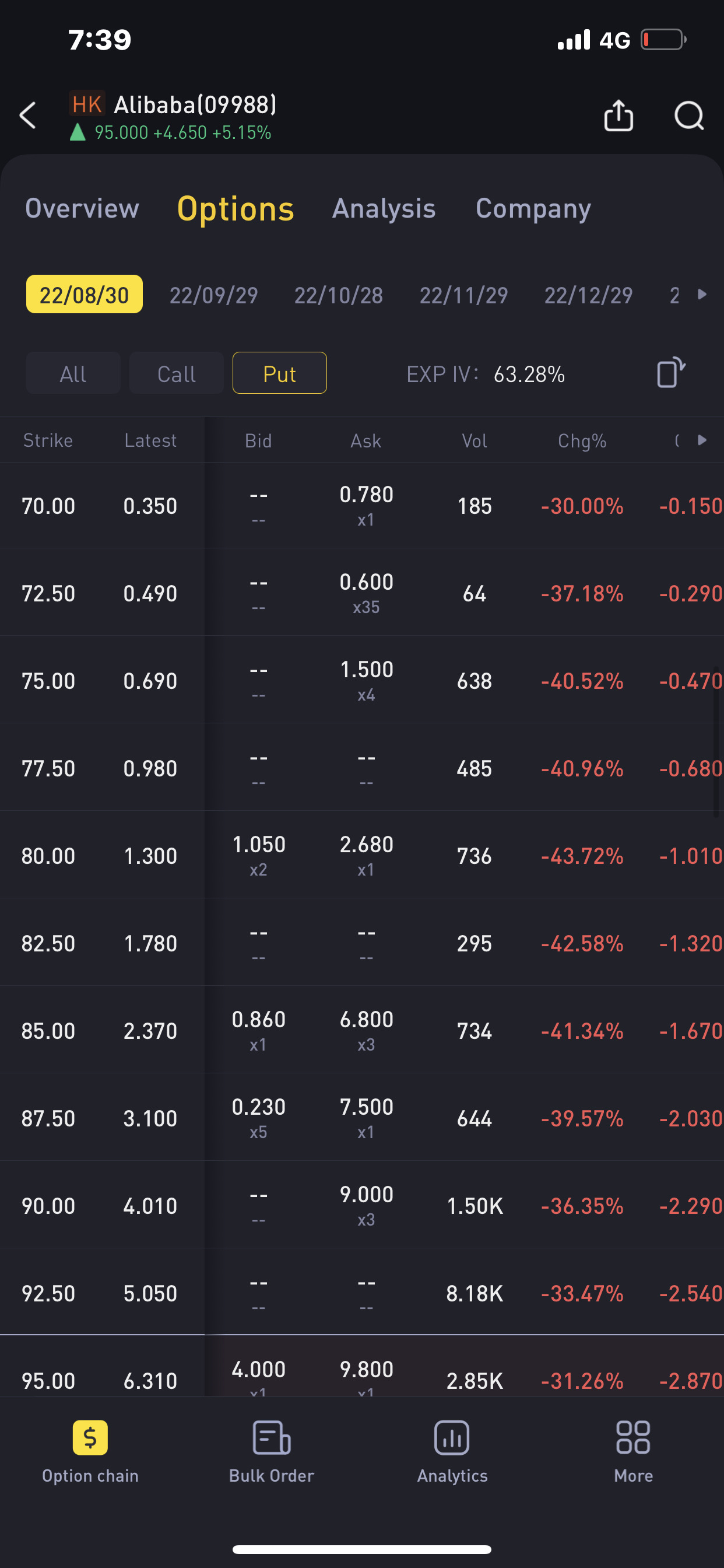Screen dimensions: 724x1568
Task: Open Bulk Order icon
Action: (x=271, y=1438)
